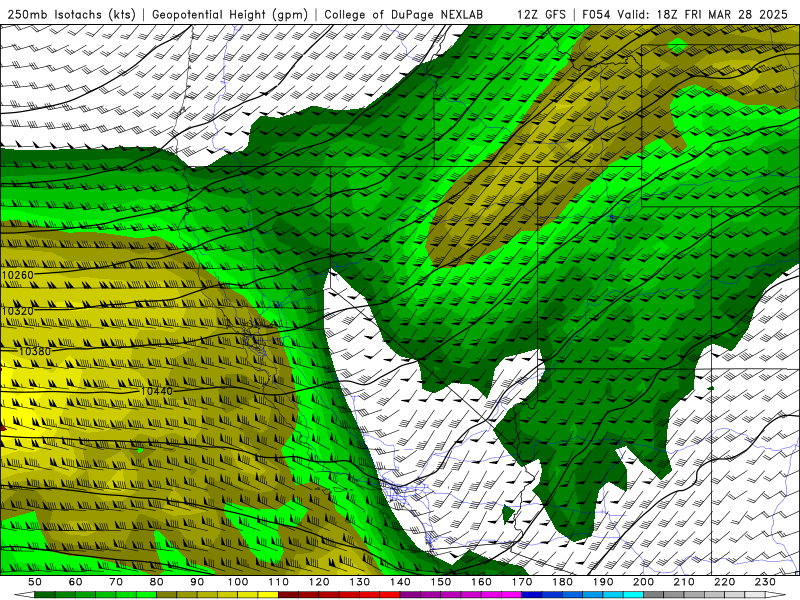Image resolution: width=800 pixels, height=600 pixels.
Task: Click the 230 value on the color scale
Action: pos(766,582)
